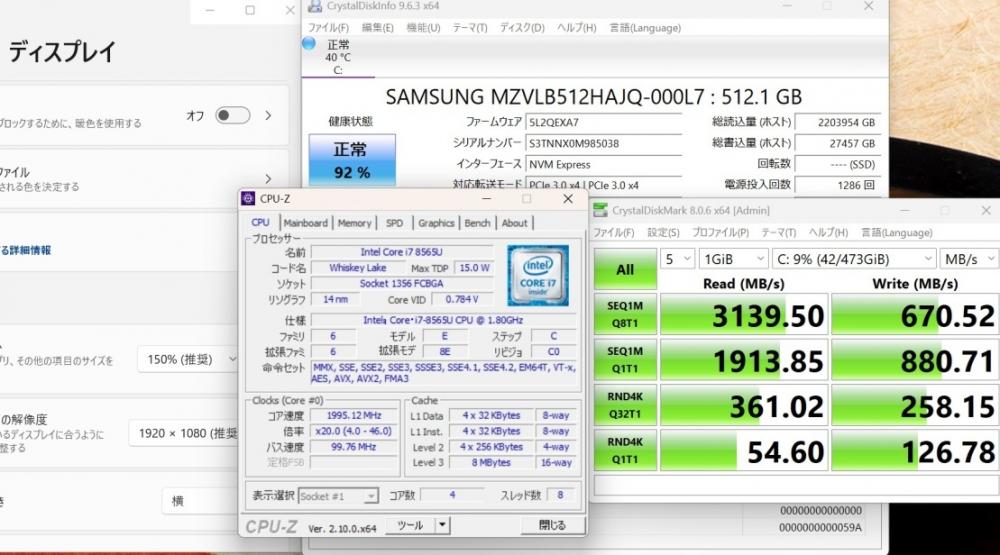Switch to the Bench tab

(x=477, y=223)
